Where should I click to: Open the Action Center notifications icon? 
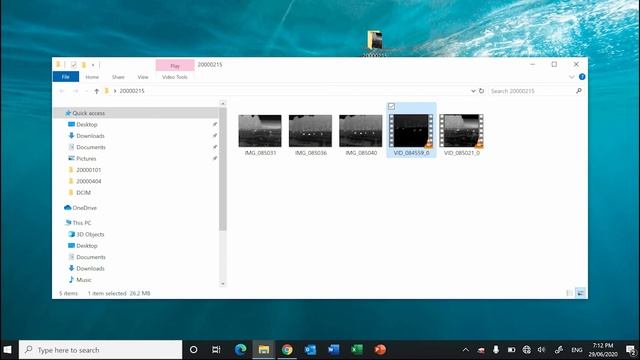[x=631, y=350]
